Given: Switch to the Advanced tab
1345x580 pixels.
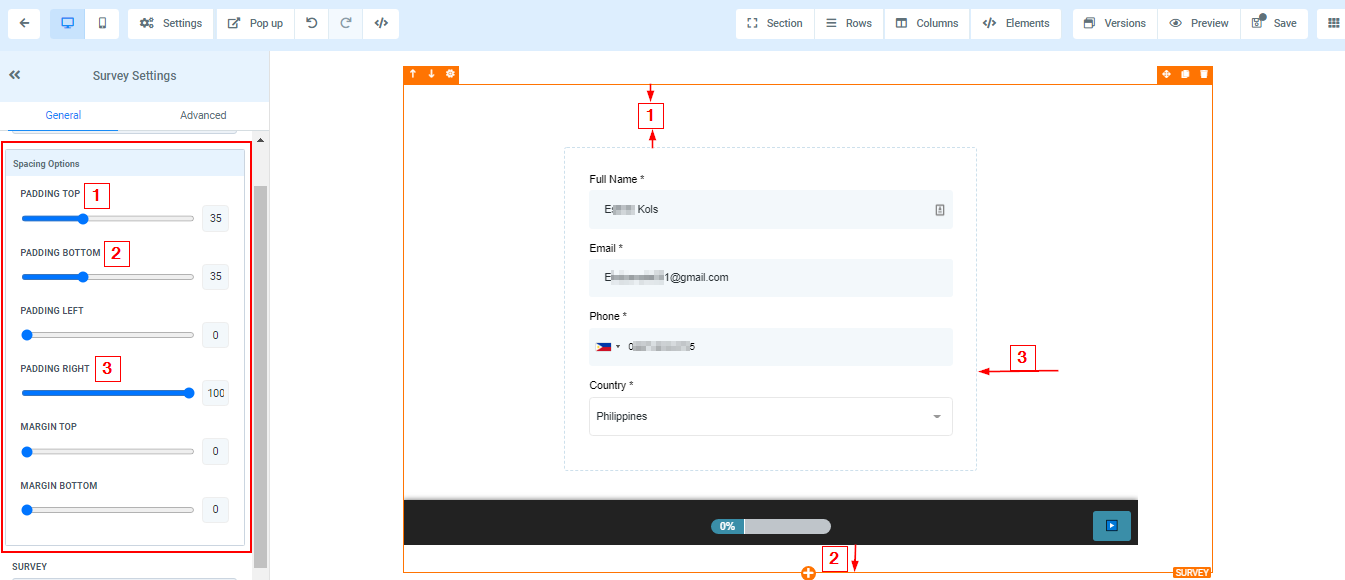Looking at the screenshot, I should pyautogui.click(x=203, y=115).
